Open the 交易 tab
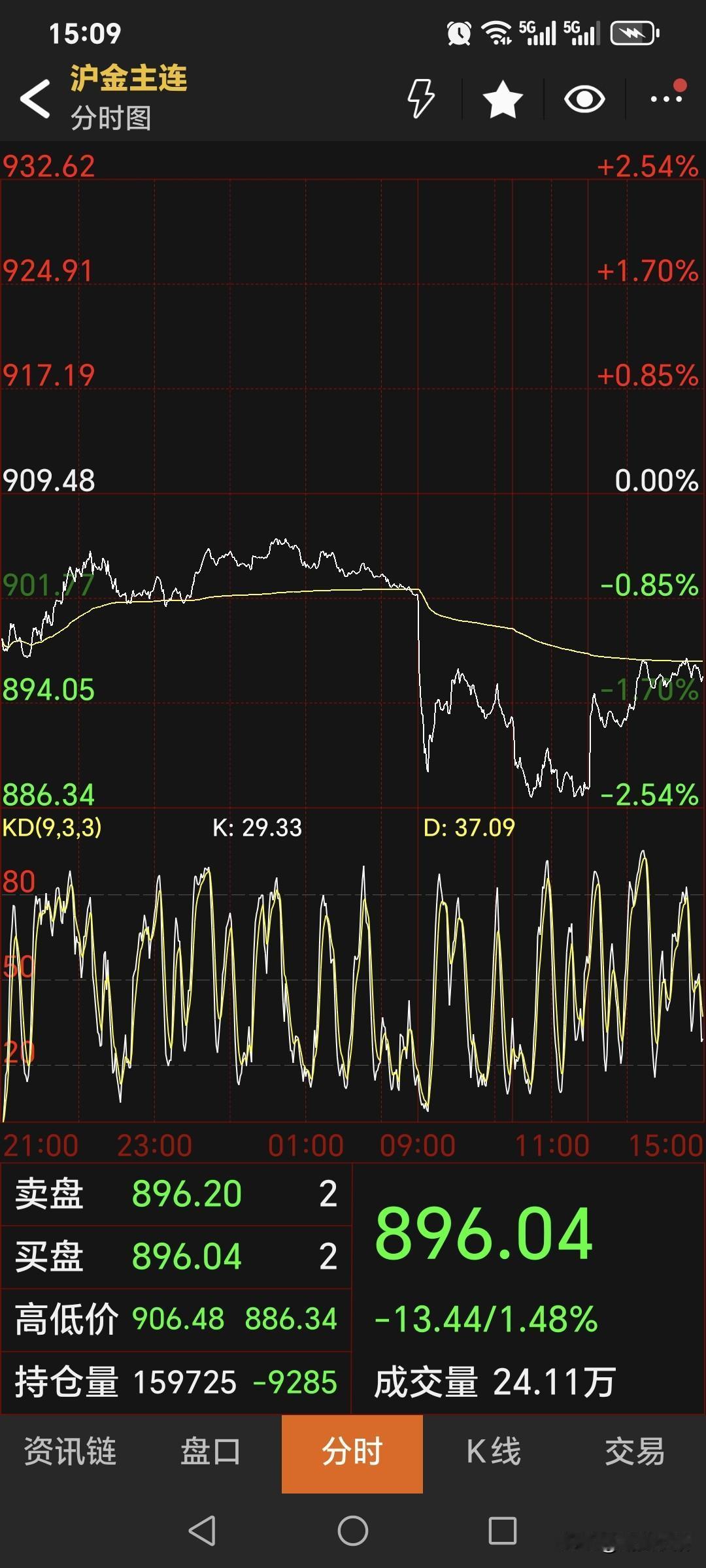Viewport: 706px width, 1568px height. tap(635, 1452)
